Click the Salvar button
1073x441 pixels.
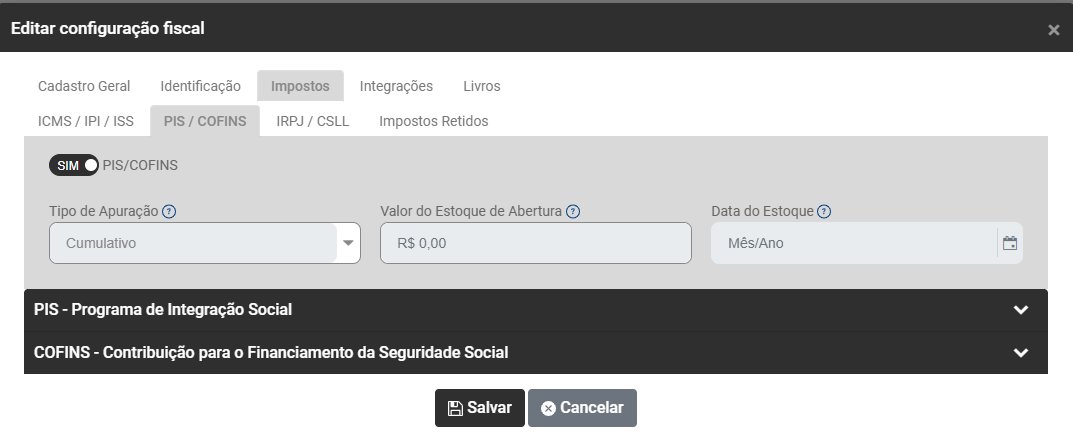(479, 408)
